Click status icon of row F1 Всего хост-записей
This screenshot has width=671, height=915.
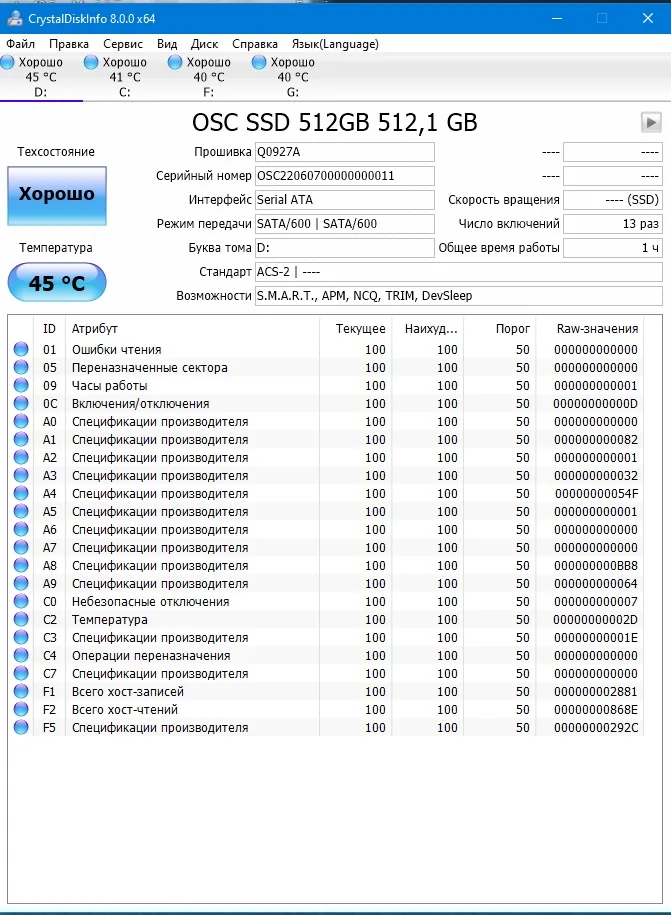[21, 691]
